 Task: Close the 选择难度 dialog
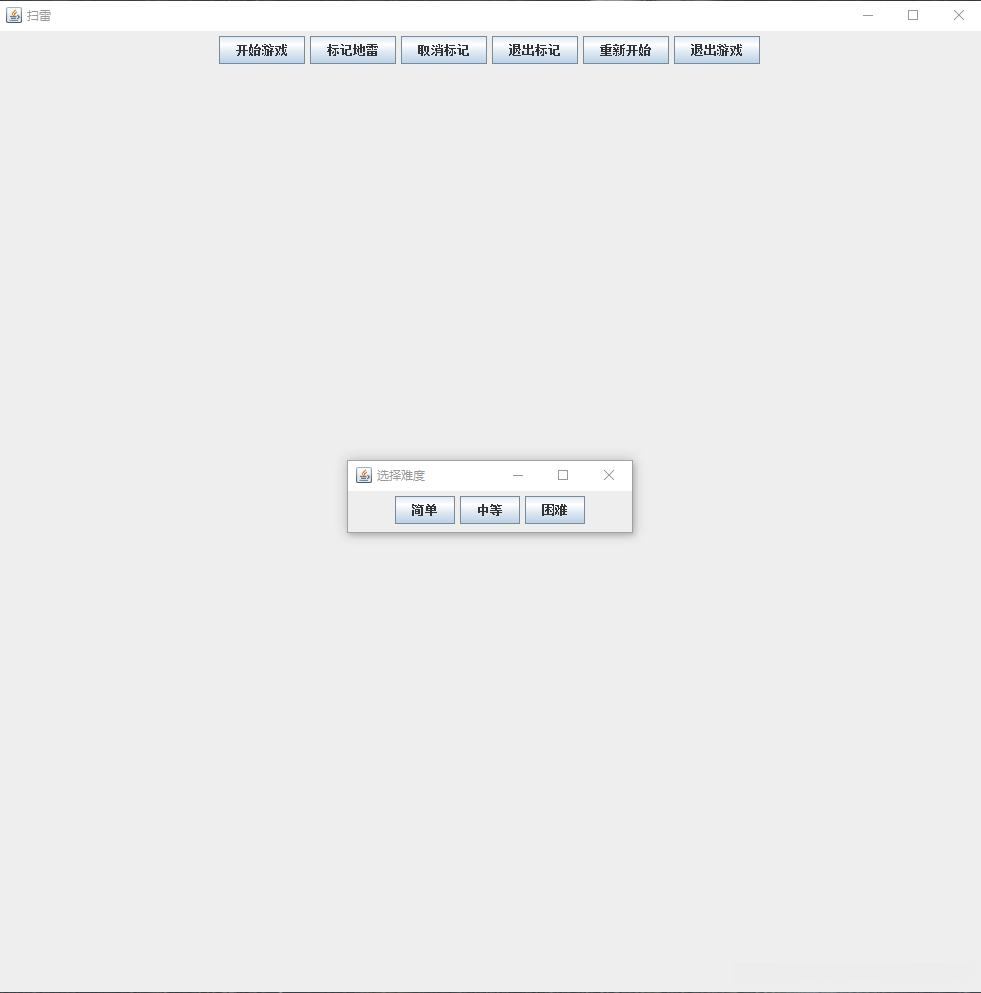(x=609, y=475)
